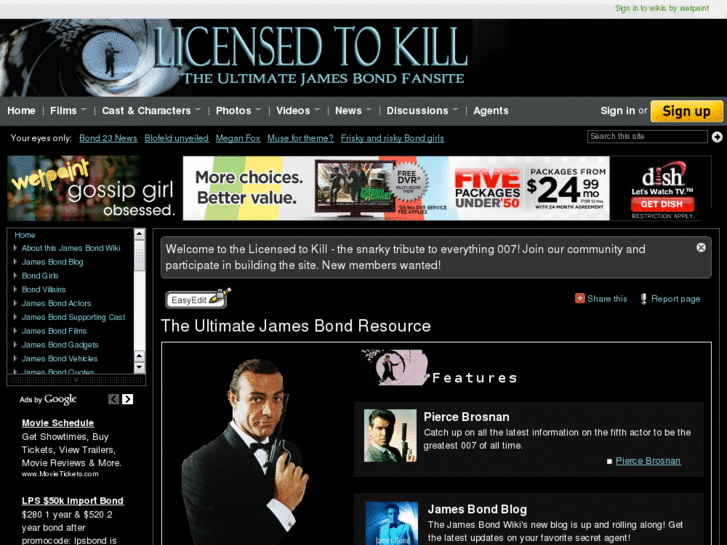Expand the Bond Girls tree arrow
727x545 pixels.
pos(15,276)
